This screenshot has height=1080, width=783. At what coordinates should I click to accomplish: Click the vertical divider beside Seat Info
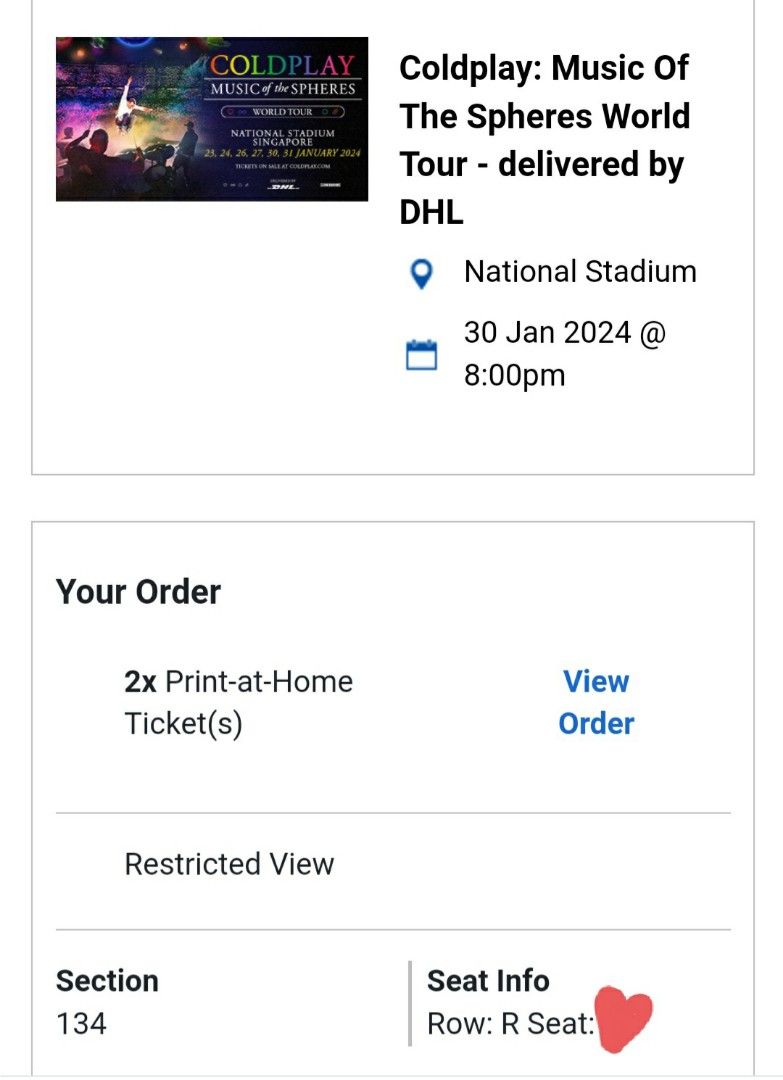pyautogui.click(x=410, y=1003)
